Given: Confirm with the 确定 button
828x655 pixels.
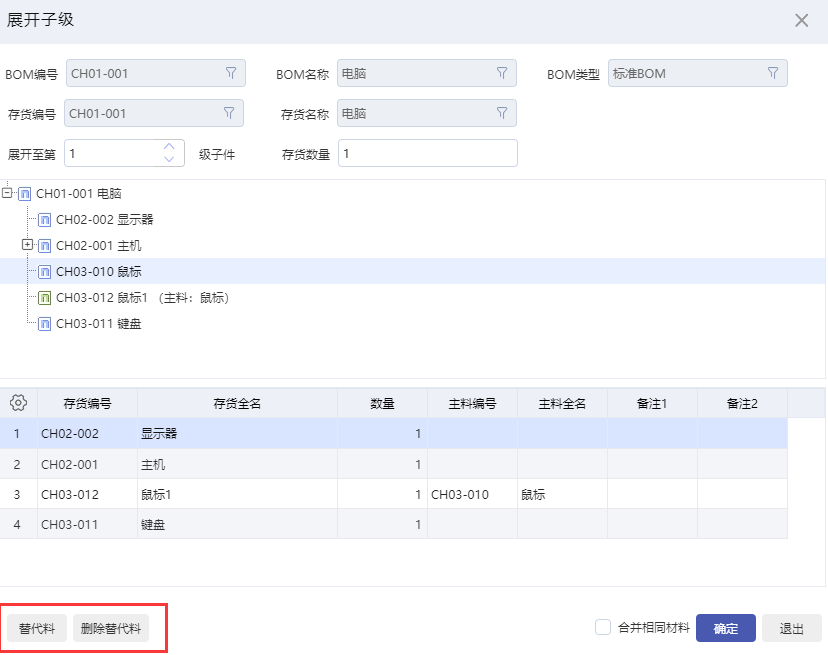Looking at the screenshot, I should click(725, 628).
